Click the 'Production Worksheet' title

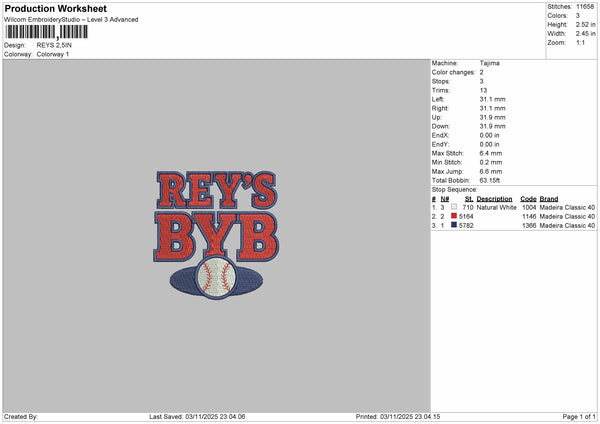coord(56,8)
